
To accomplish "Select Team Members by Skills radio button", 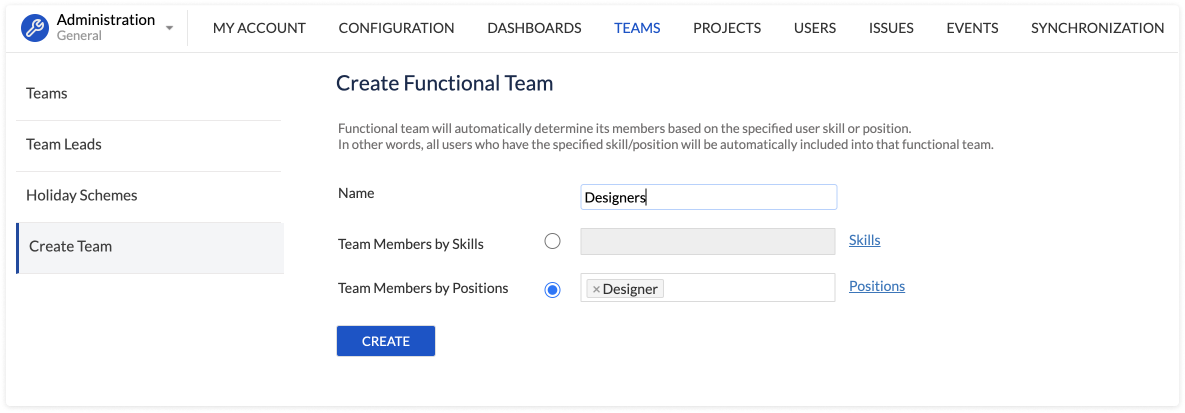I will [x=552, y=241].
